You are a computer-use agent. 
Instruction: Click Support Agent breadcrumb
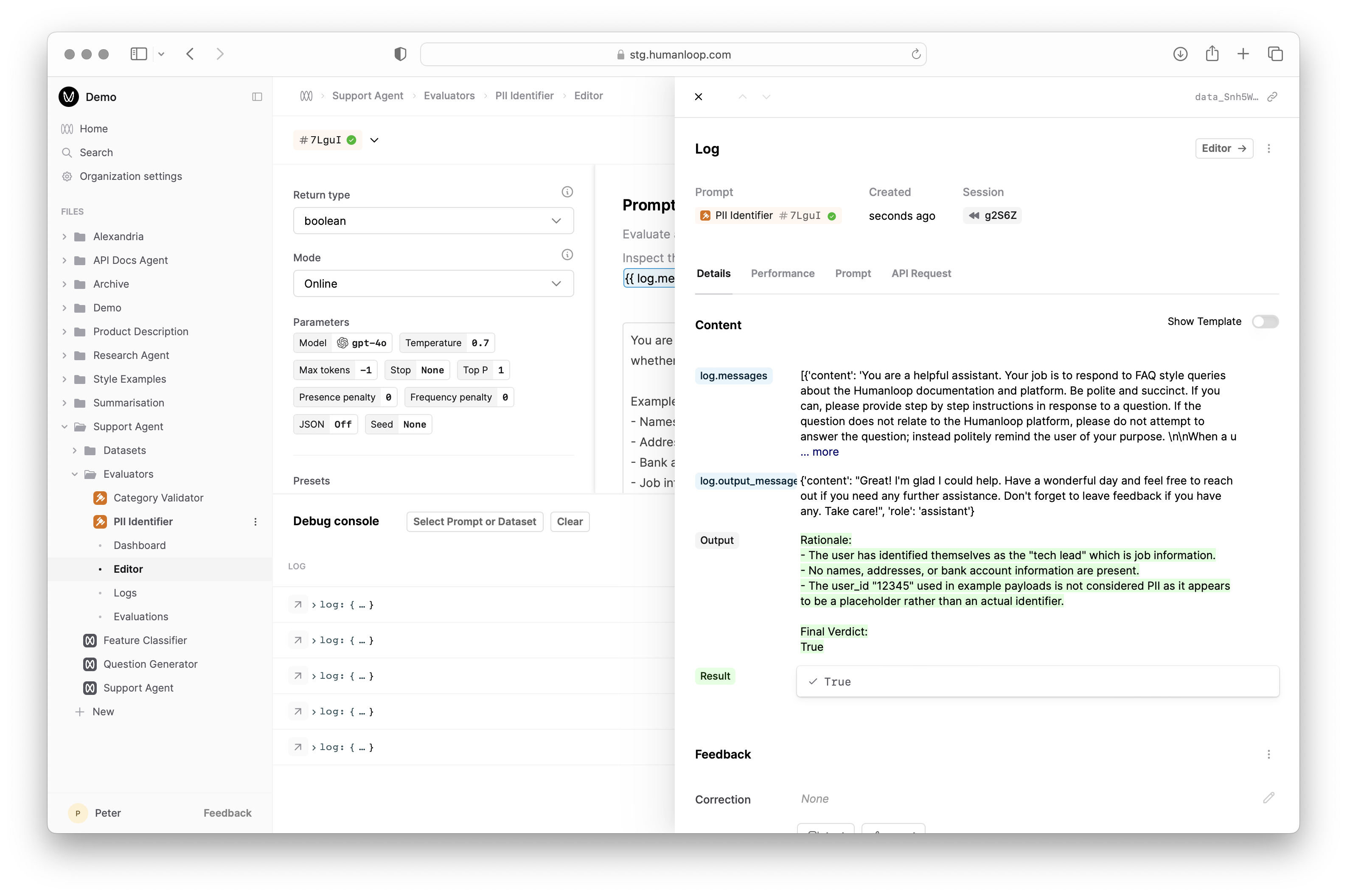point(368,96)
